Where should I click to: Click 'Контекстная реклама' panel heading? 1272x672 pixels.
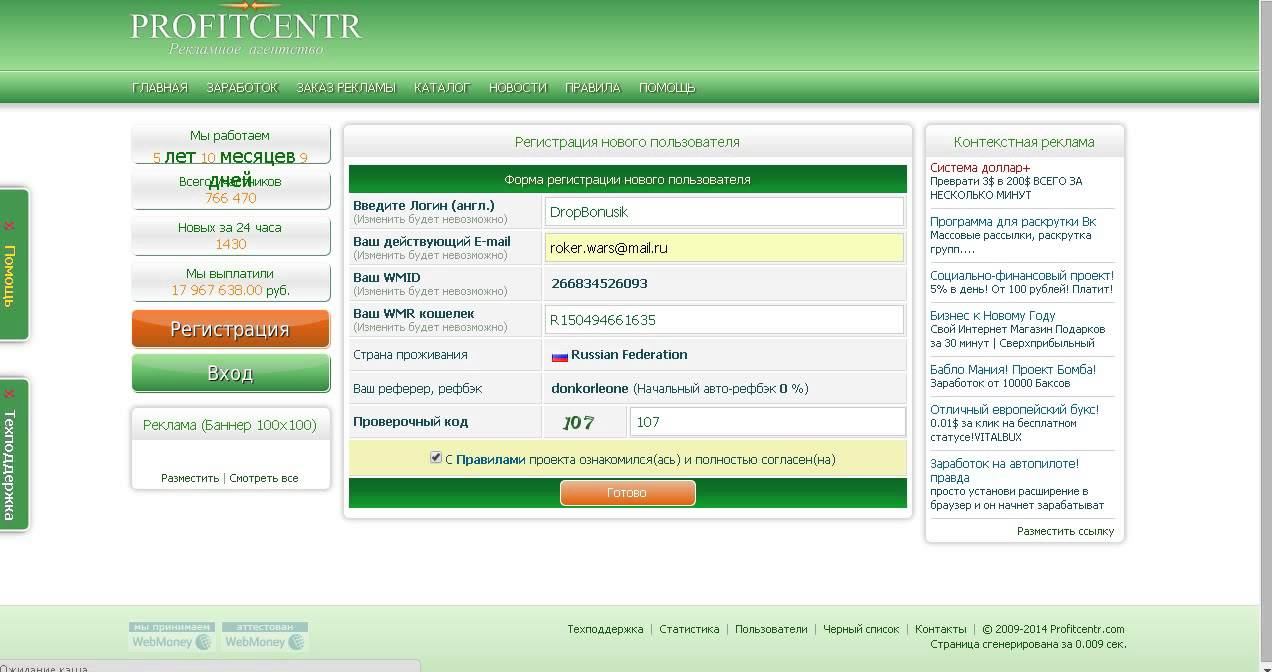click(1024, 143)
